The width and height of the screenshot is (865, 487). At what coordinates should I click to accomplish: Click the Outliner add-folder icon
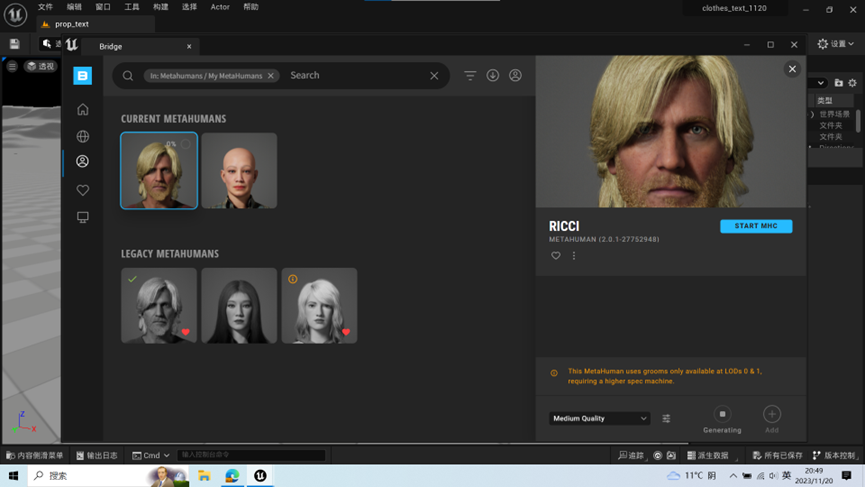[x=839, y=83]
